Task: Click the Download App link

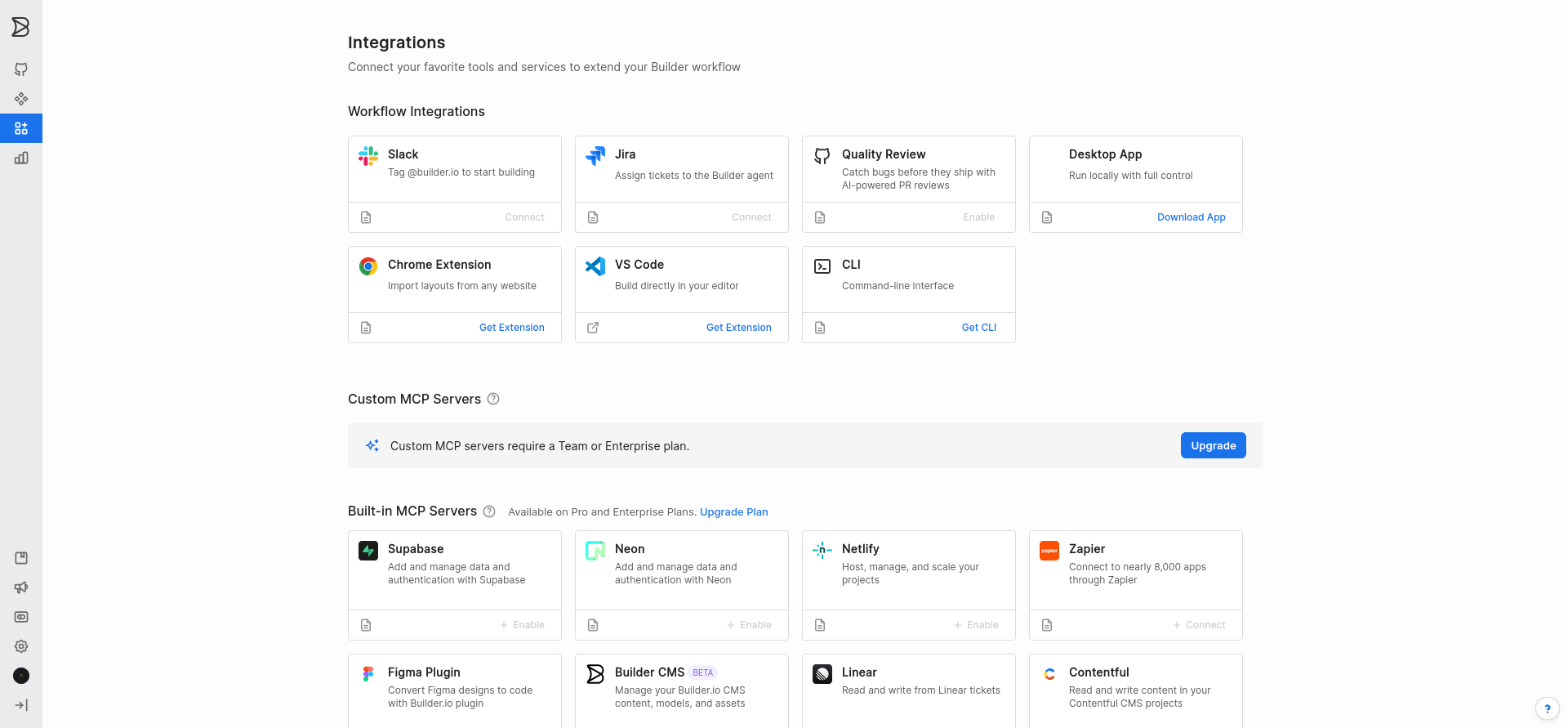Action: click(1191, 217)
